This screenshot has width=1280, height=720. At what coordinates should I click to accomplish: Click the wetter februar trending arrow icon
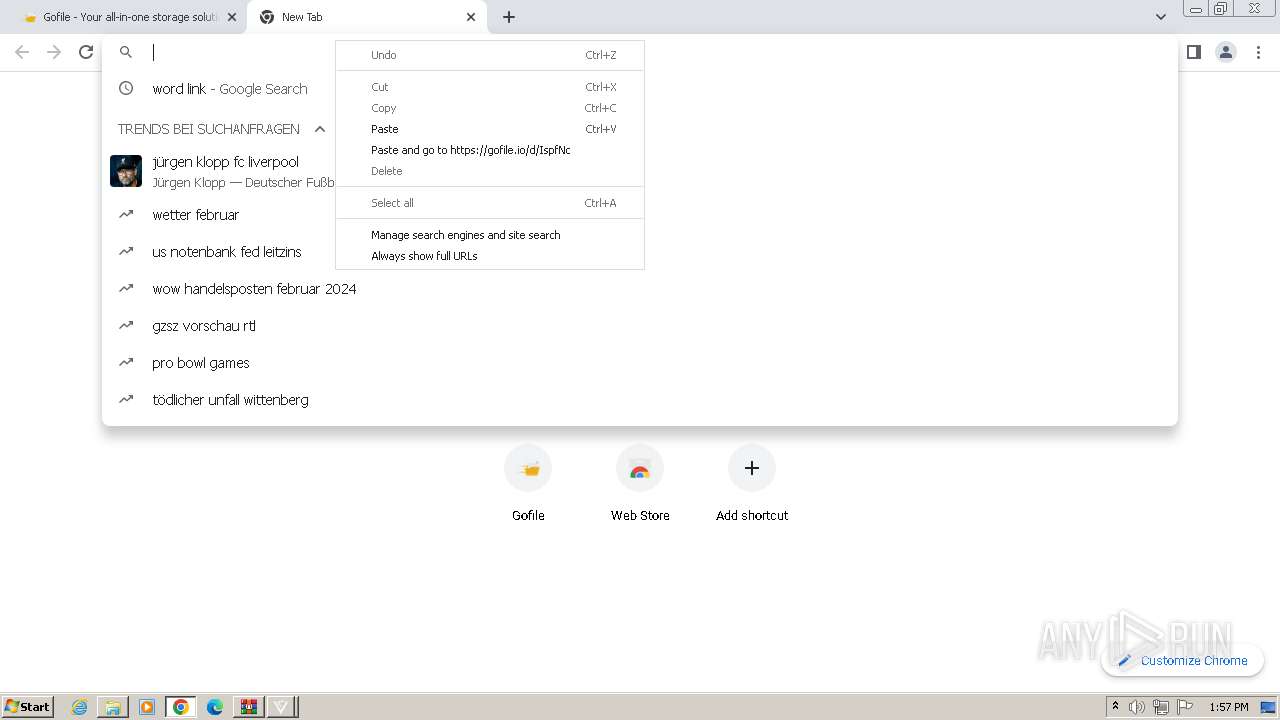click(x=126, y=214)
